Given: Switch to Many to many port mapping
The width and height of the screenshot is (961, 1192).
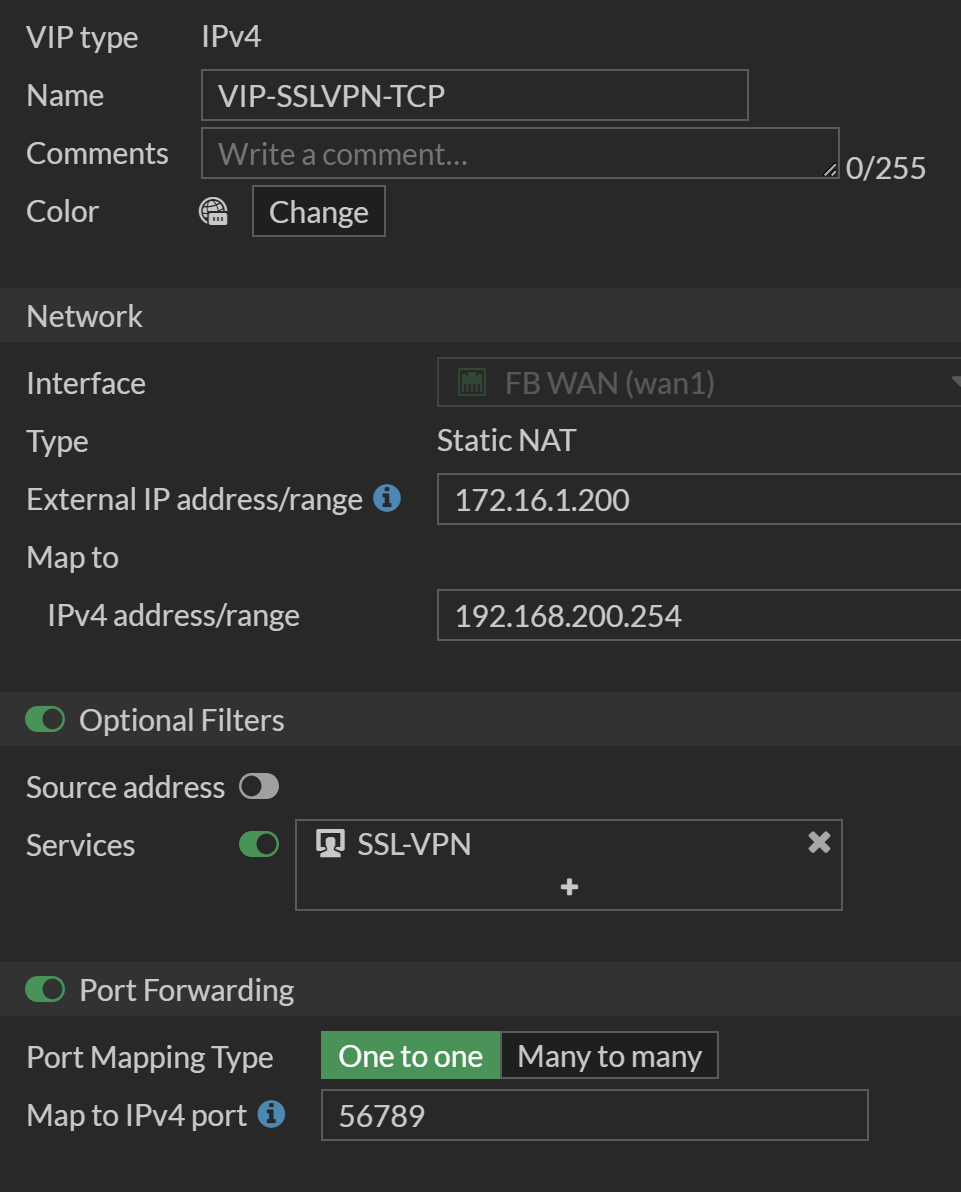Looking at the screenshot, I should coord(609,1056).
